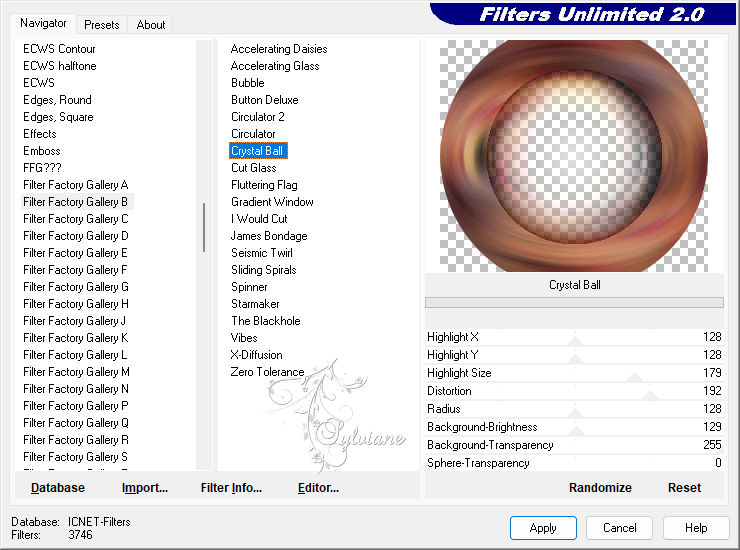Select the ECWS category
The height and width of the screenshot is (550, 740).
pyautogui.click(x=39, y=83)
